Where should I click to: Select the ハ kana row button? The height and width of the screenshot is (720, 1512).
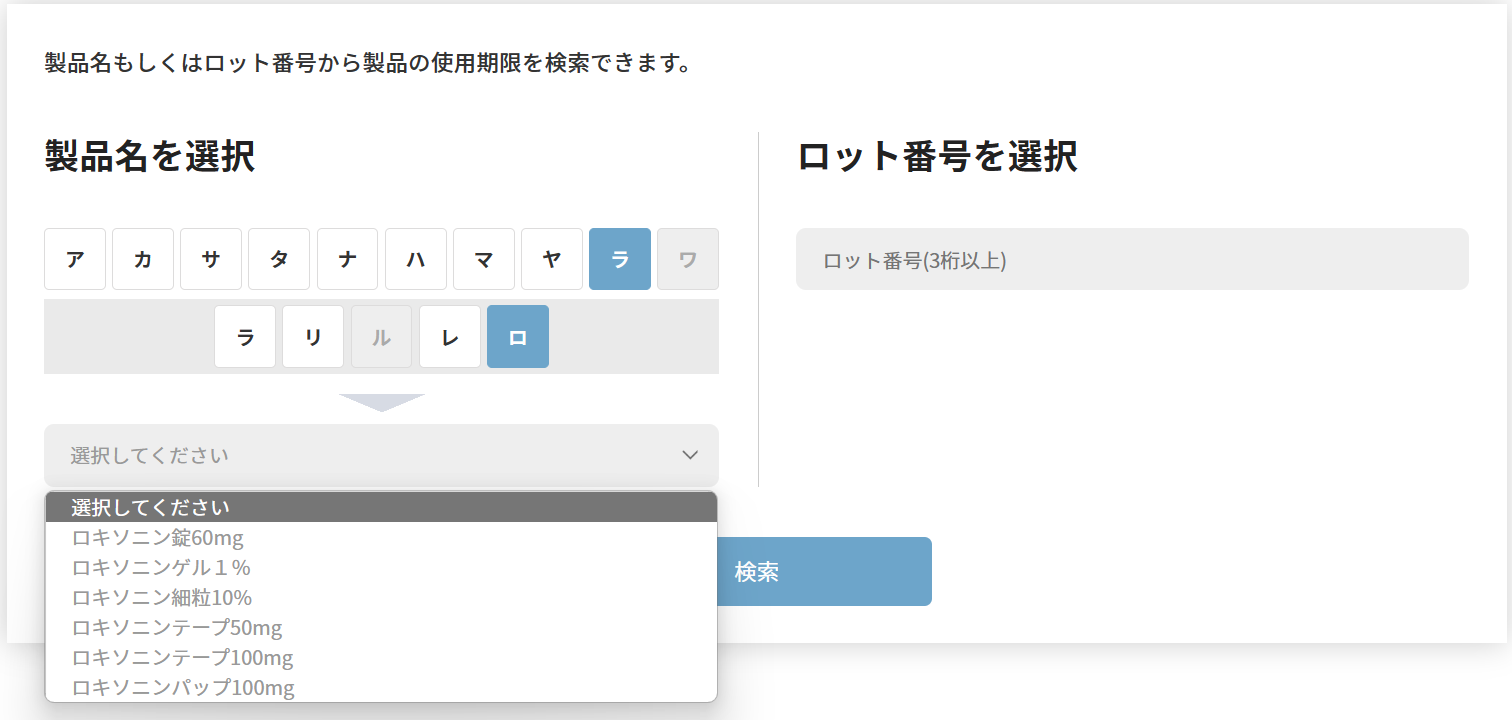pyautogui.click(x=416, y=259)
